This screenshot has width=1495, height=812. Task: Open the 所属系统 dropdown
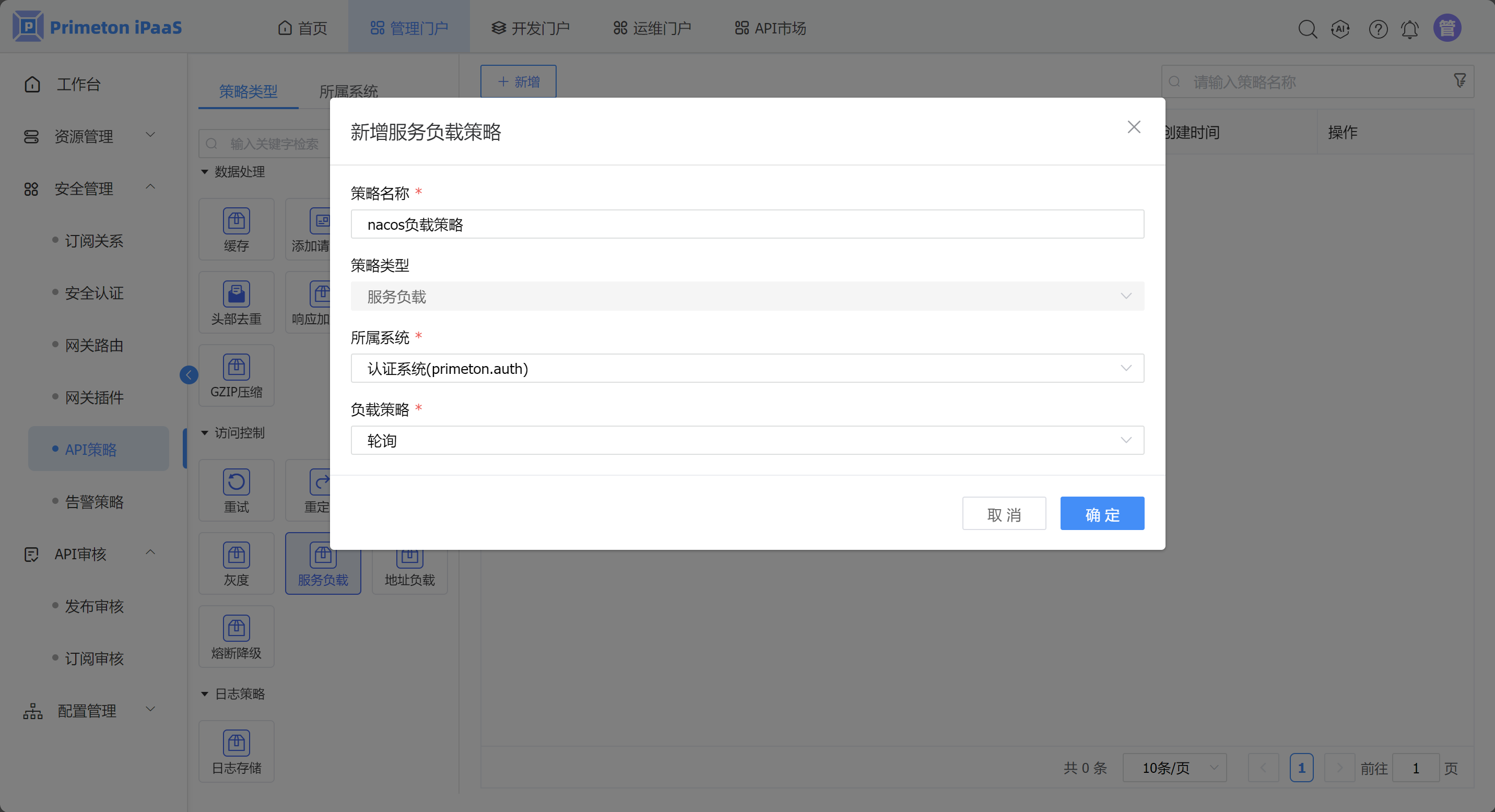pyautogui.click(x=747, y=369)
